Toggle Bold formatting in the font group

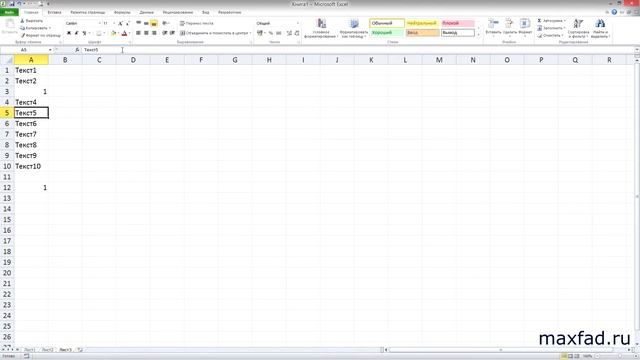click(x=69, y=33)
